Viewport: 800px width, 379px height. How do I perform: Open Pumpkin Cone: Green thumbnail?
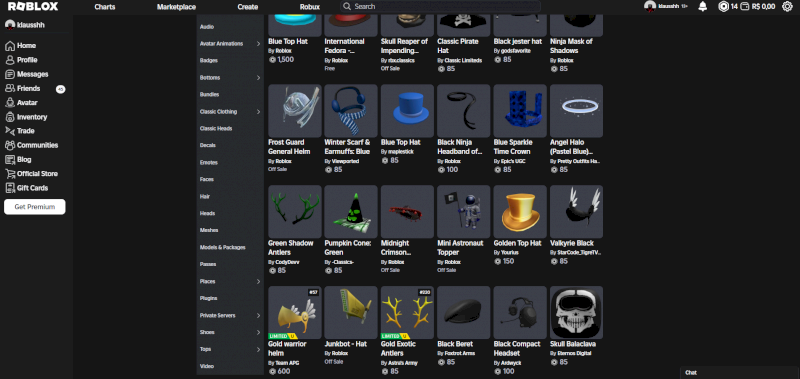click(351, 212)
